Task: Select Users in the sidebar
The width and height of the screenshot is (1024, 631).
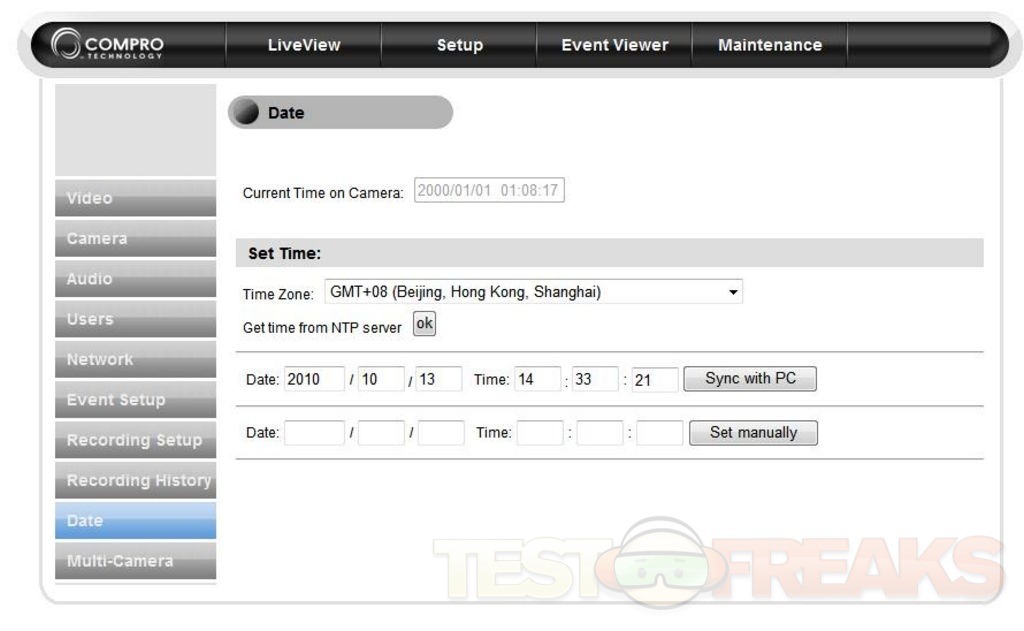Action: tap(135, 319)
